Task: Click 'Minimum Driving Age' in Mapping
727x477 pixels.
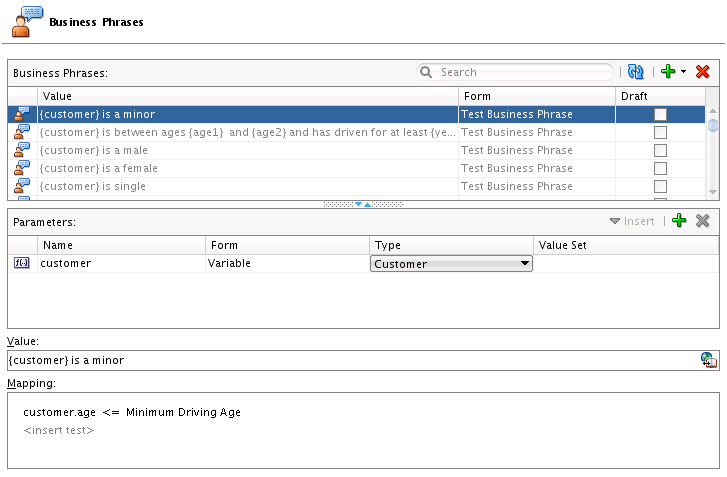Action: click(x=183, y=412)
